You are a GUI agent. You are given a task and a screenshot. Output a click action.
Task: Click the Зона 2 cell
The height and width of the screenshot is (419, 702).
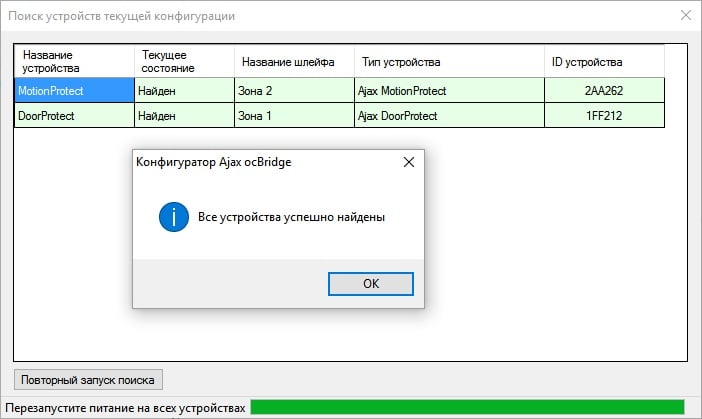coord(294,90)
